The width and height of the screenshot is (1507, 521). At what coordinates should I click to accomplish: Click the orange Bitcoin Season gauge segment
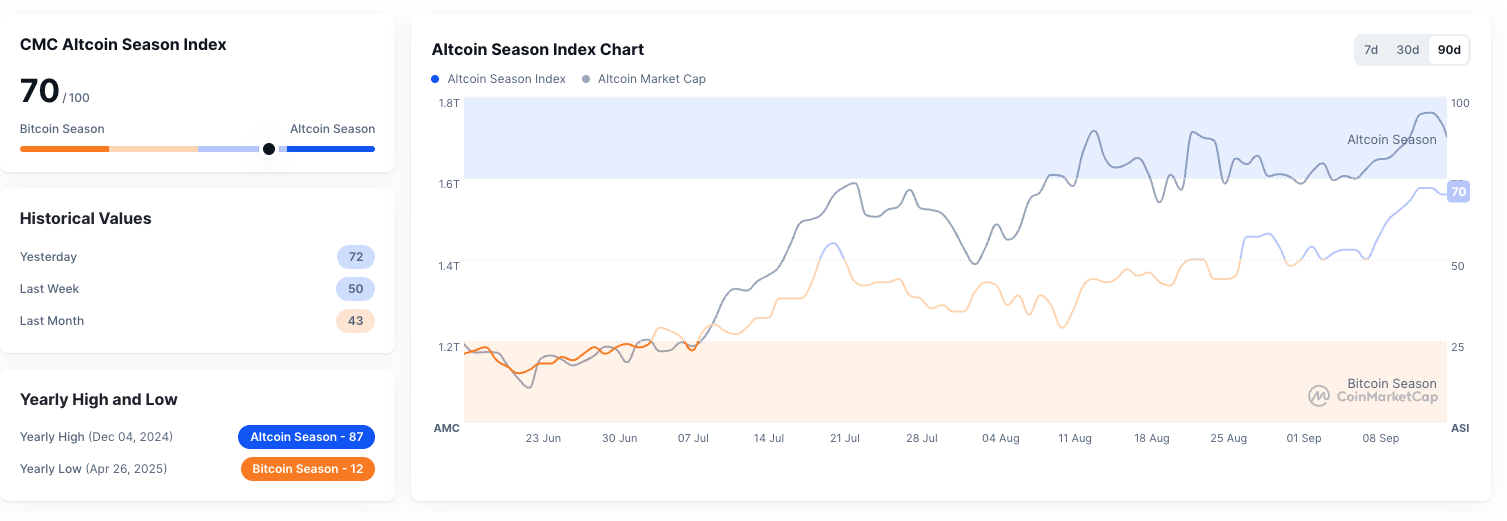pyautogui.click(x=64, y=149)
